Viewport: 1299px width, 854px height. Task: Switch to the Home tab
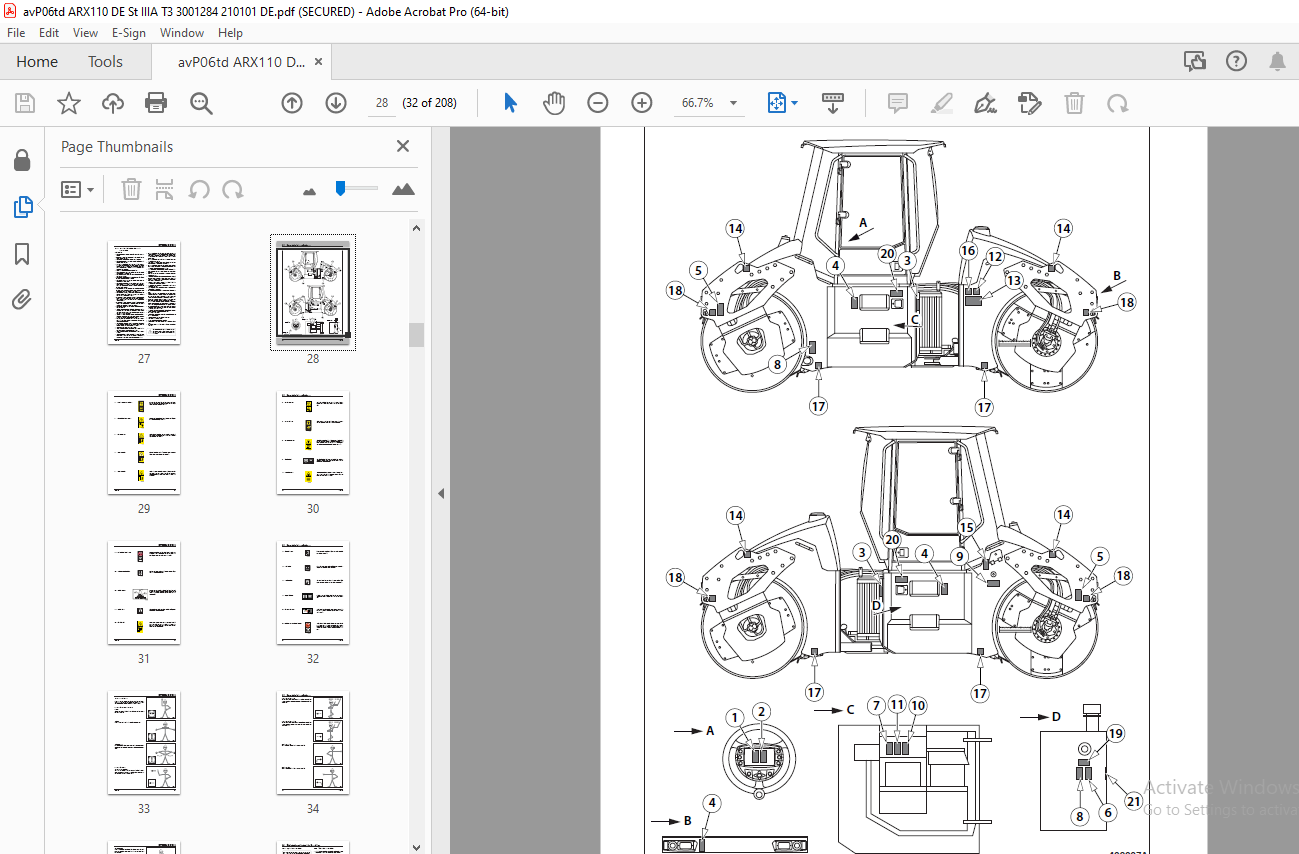pyautogui.click(x=37, y=62)
